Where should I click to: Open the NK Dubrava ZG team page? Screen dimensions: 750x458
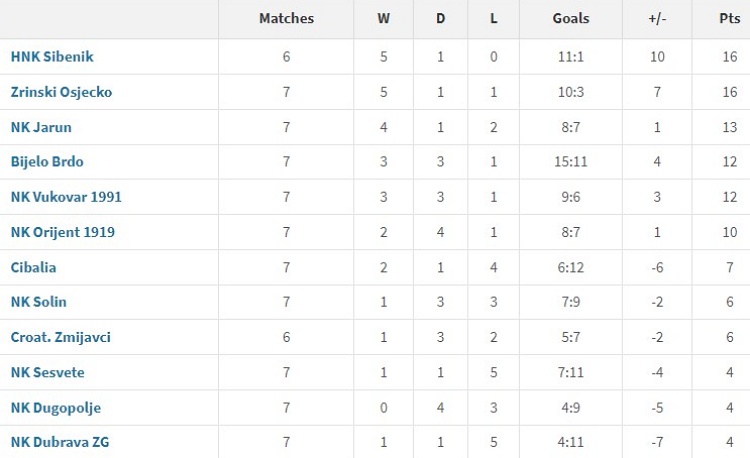click(x=60, y=442)
